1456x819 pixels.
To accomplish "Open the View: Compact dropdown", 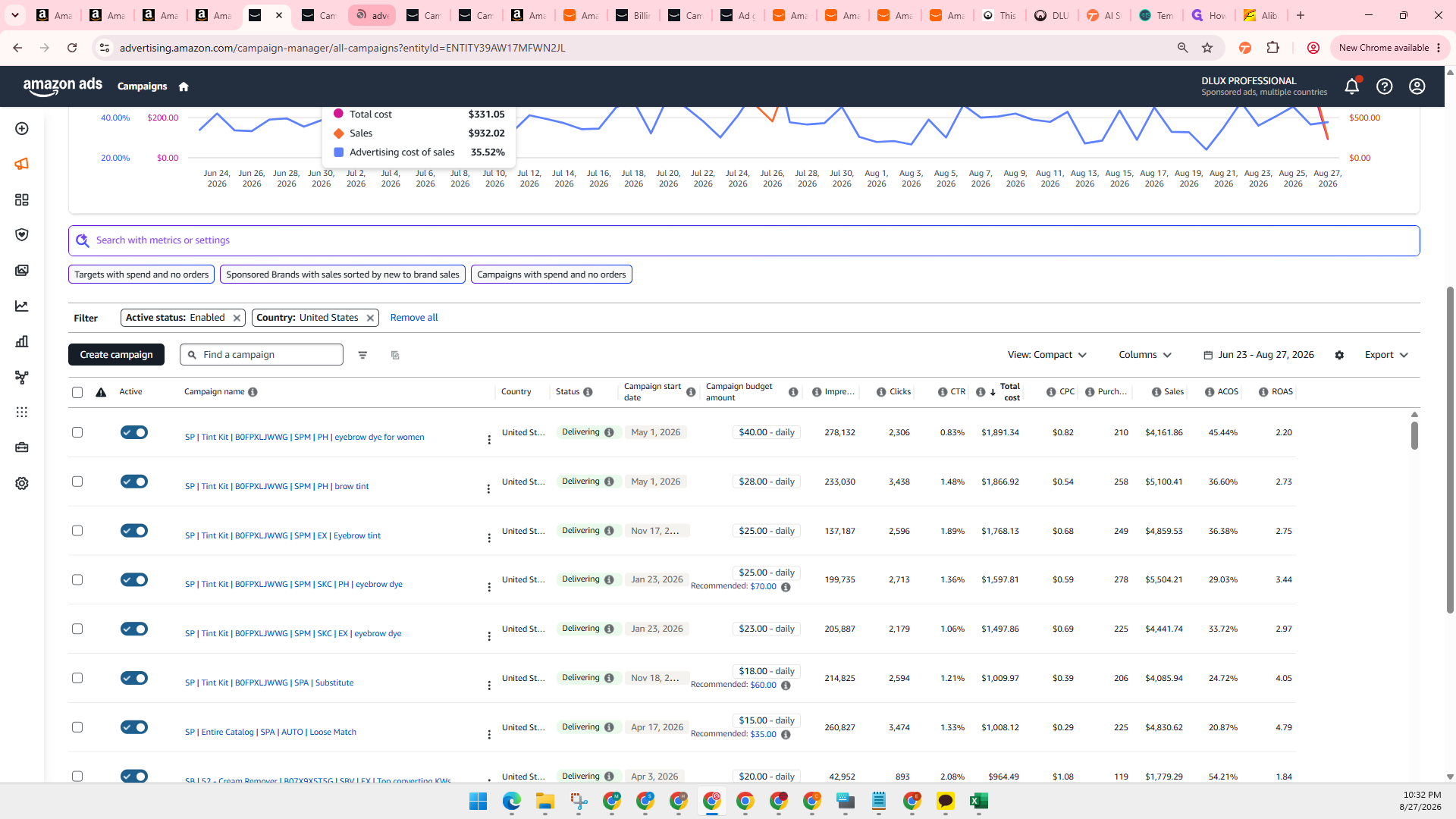I will 1047,355.
